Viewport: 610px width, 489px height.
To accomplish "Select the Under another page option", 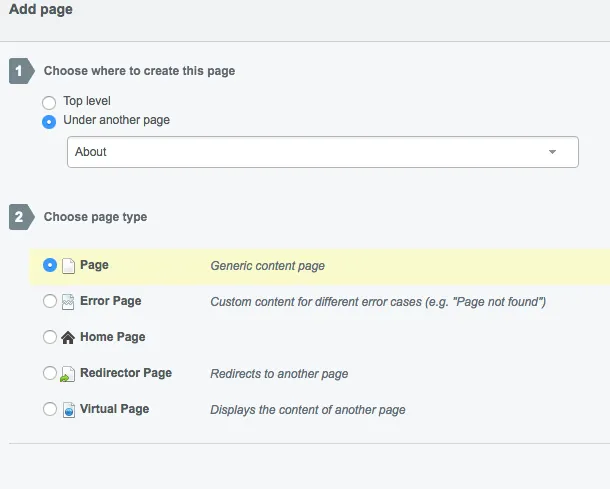I will click(49, 121).
